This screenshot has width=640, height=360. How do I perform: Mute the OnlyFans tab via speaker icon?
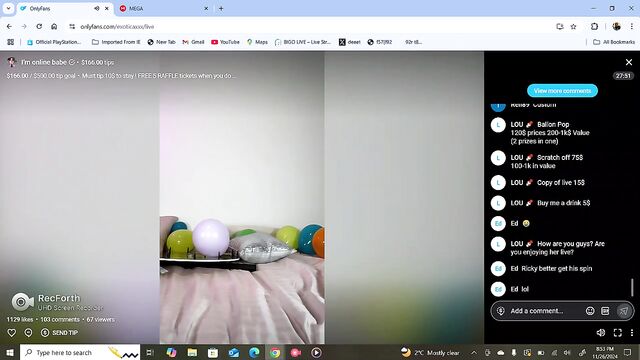pos(97,8)
